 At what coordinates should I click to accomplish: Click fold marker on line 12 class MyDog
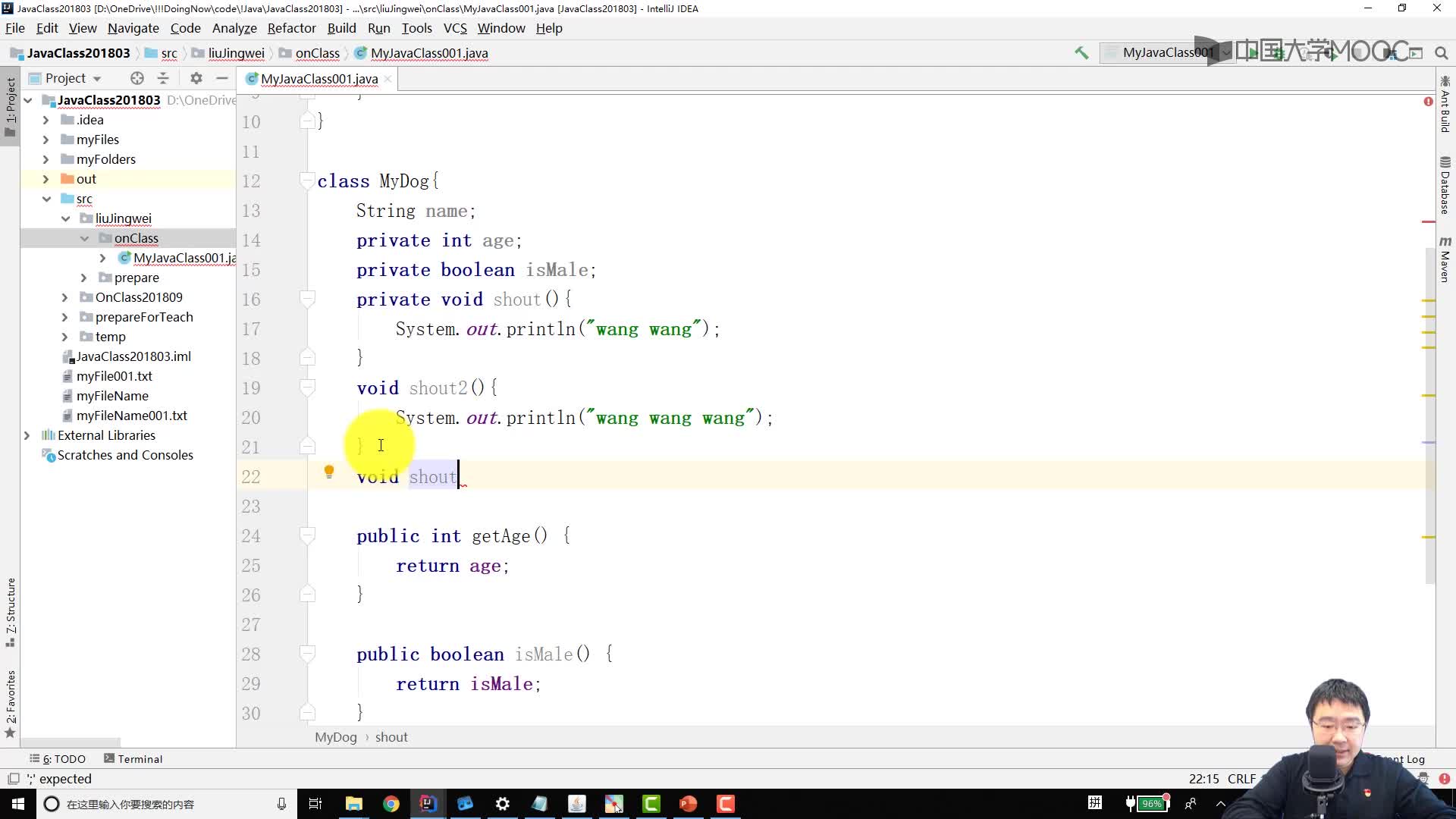pyautogui.click(x=307, y=180)
